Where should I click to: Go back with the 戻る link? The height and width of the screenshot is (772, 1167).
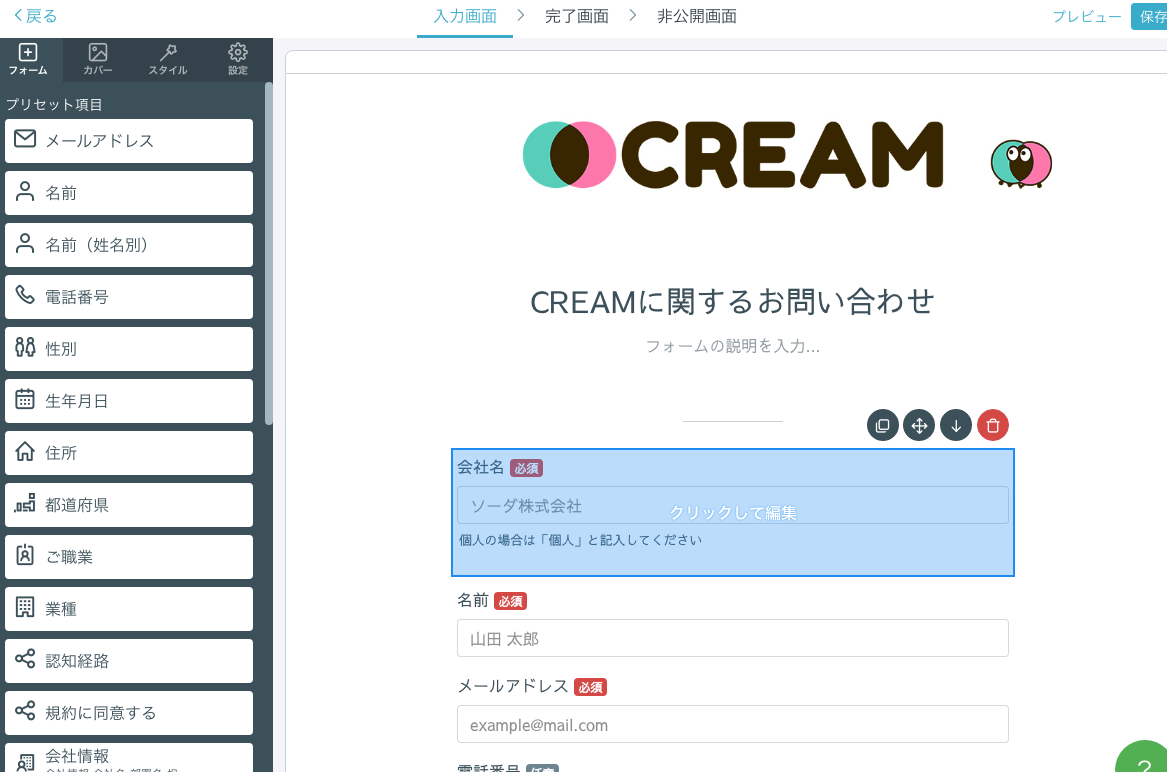(x=35, y=16)
